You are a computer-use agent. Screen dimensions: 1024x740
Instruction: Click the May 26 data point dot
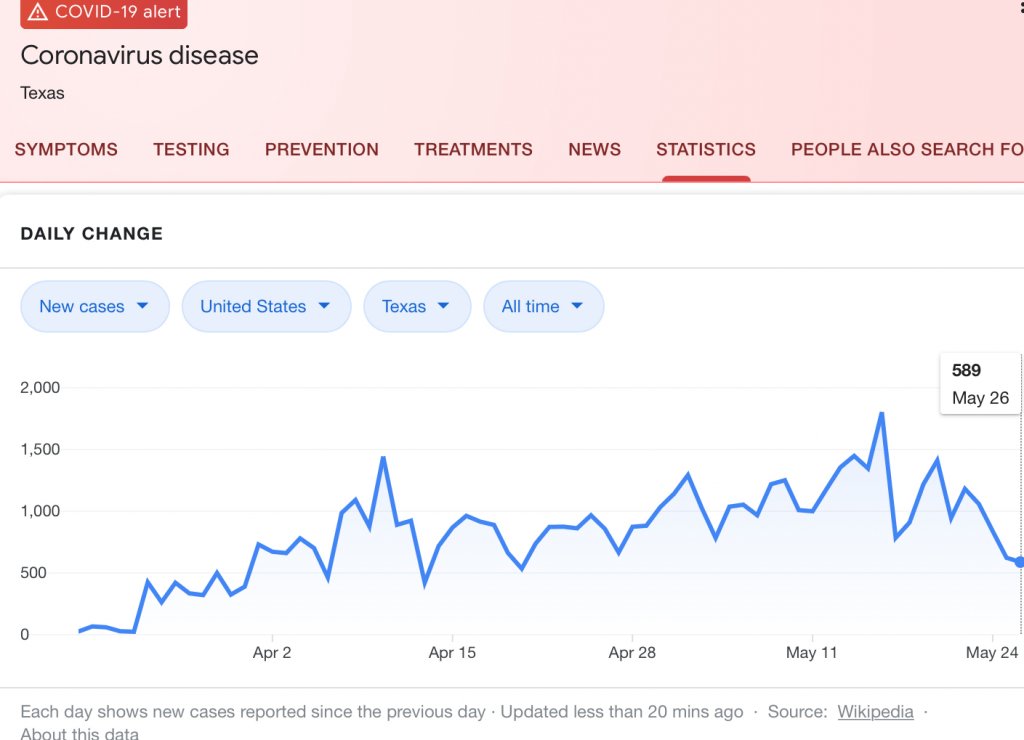pos(1019,562)
